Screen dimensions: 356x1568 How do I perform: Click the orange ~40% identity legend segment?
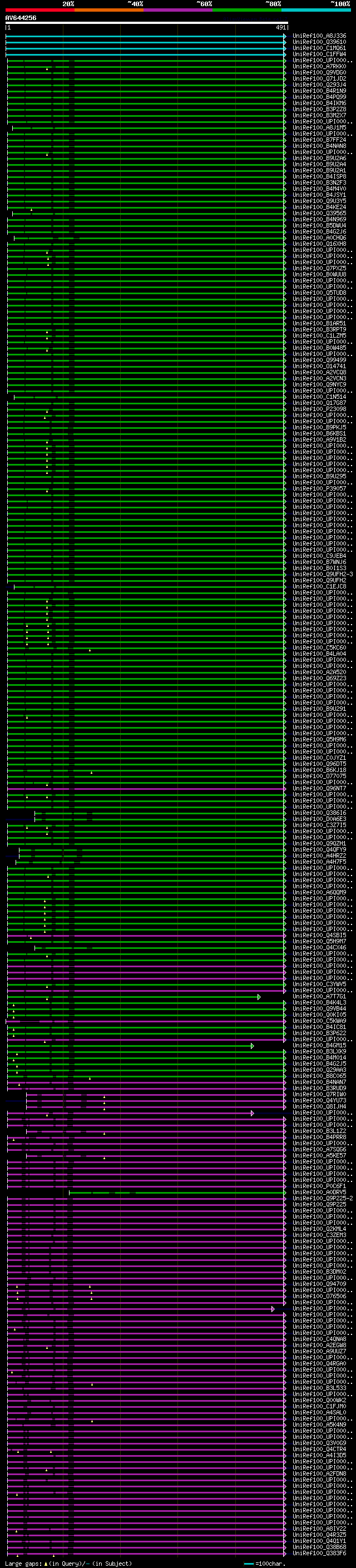click(x=109, y=11)
